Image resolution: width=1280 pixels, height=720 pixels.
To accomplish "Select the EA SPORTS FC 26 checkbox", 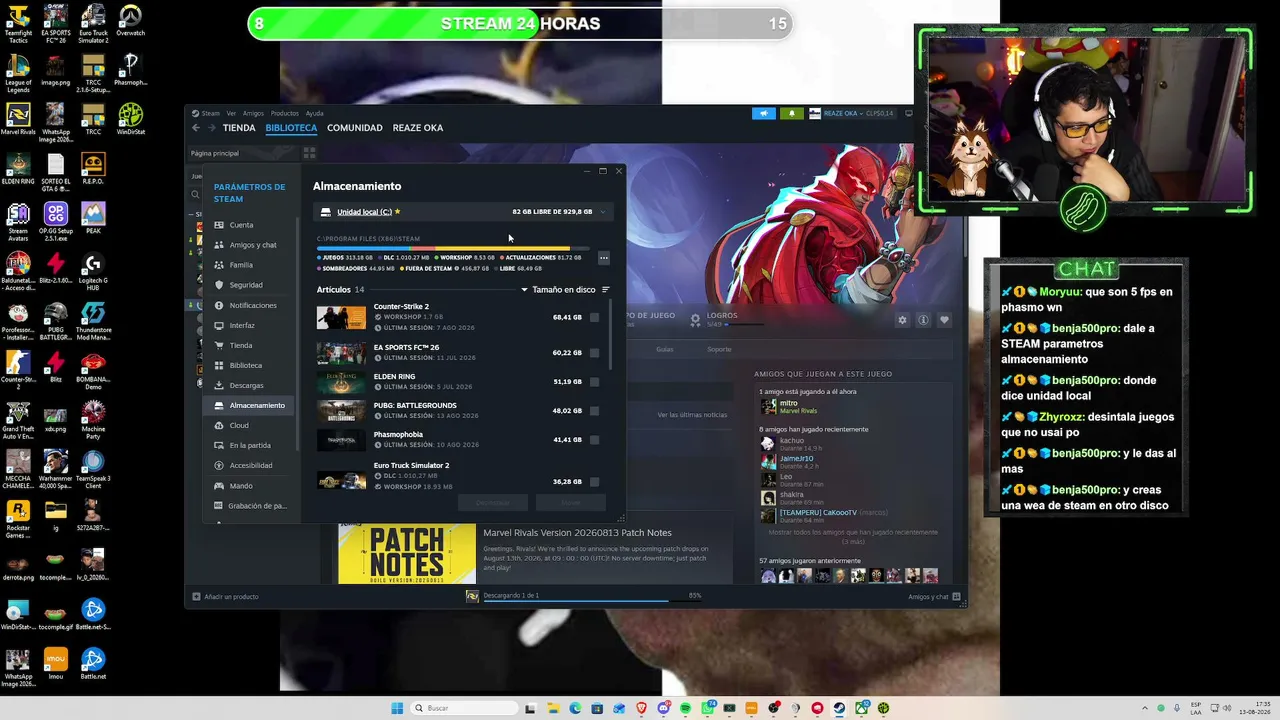I will tap(594, 352).
